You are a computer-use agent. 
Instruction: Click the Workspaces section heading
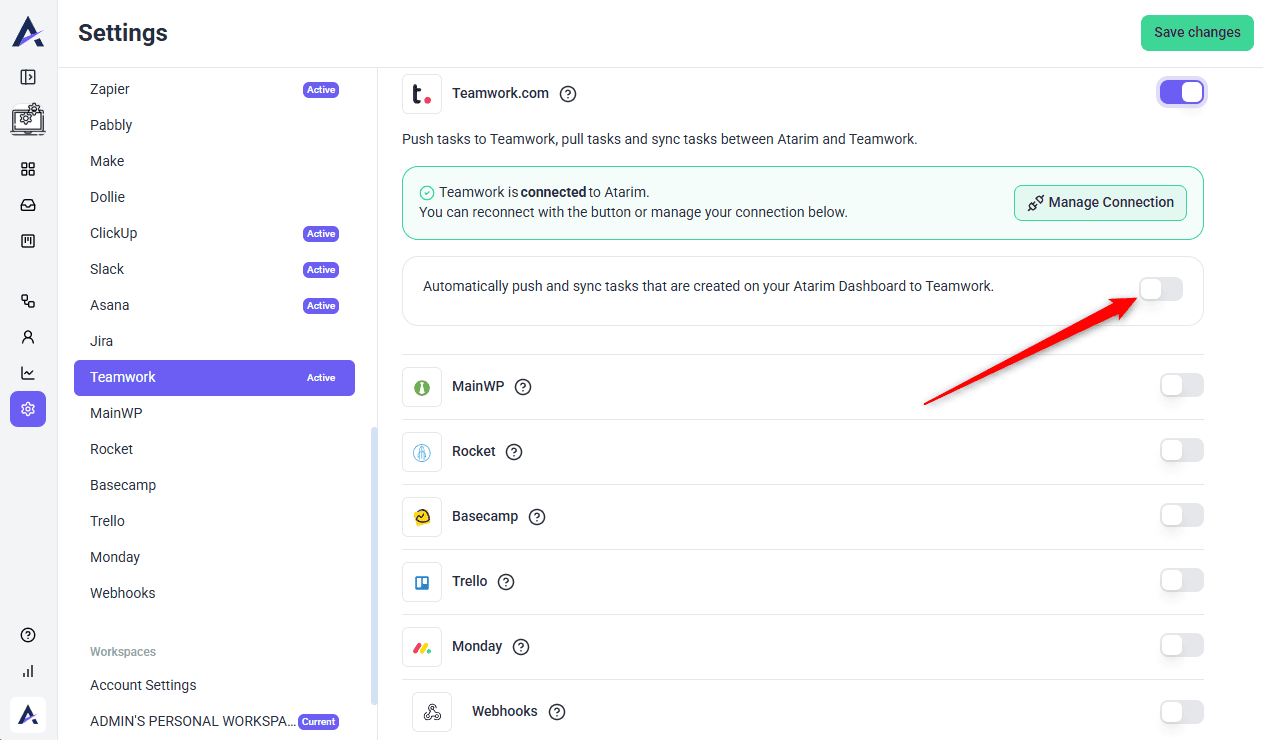pyautogui.click(x=123, y=652)
